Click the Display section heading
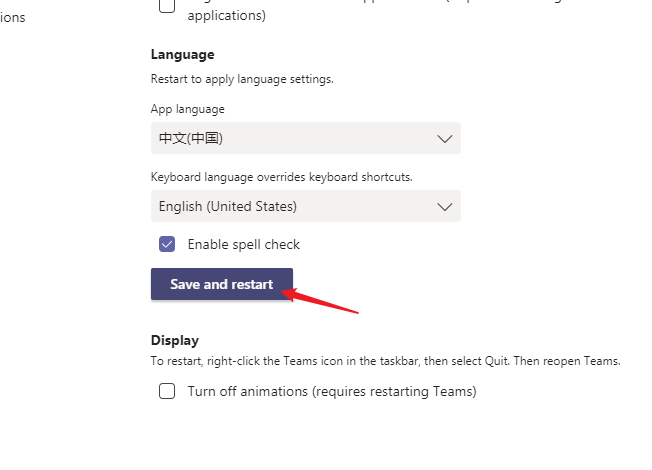The height and width of the screenshot is (470, 652). coord(175,340)
